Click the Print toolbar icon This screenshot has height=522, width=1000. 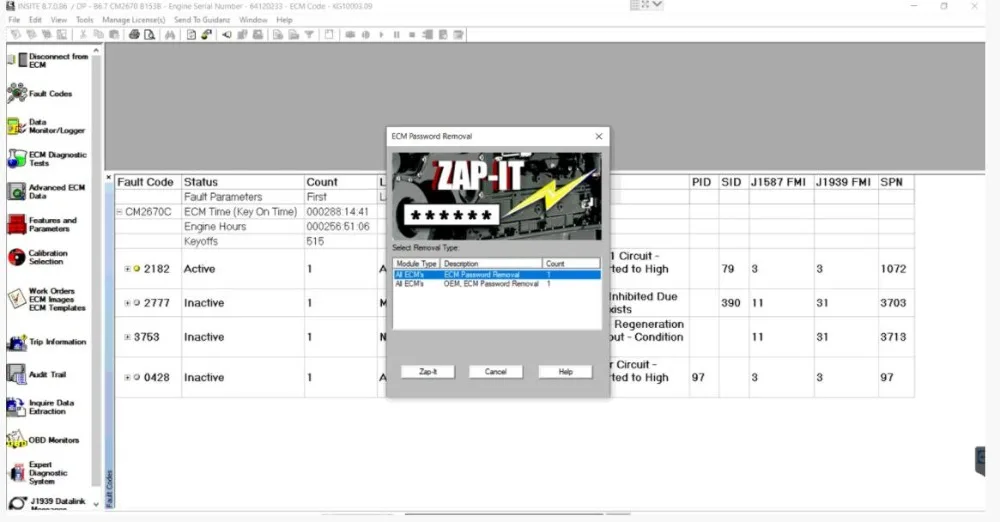click(134, 34)
